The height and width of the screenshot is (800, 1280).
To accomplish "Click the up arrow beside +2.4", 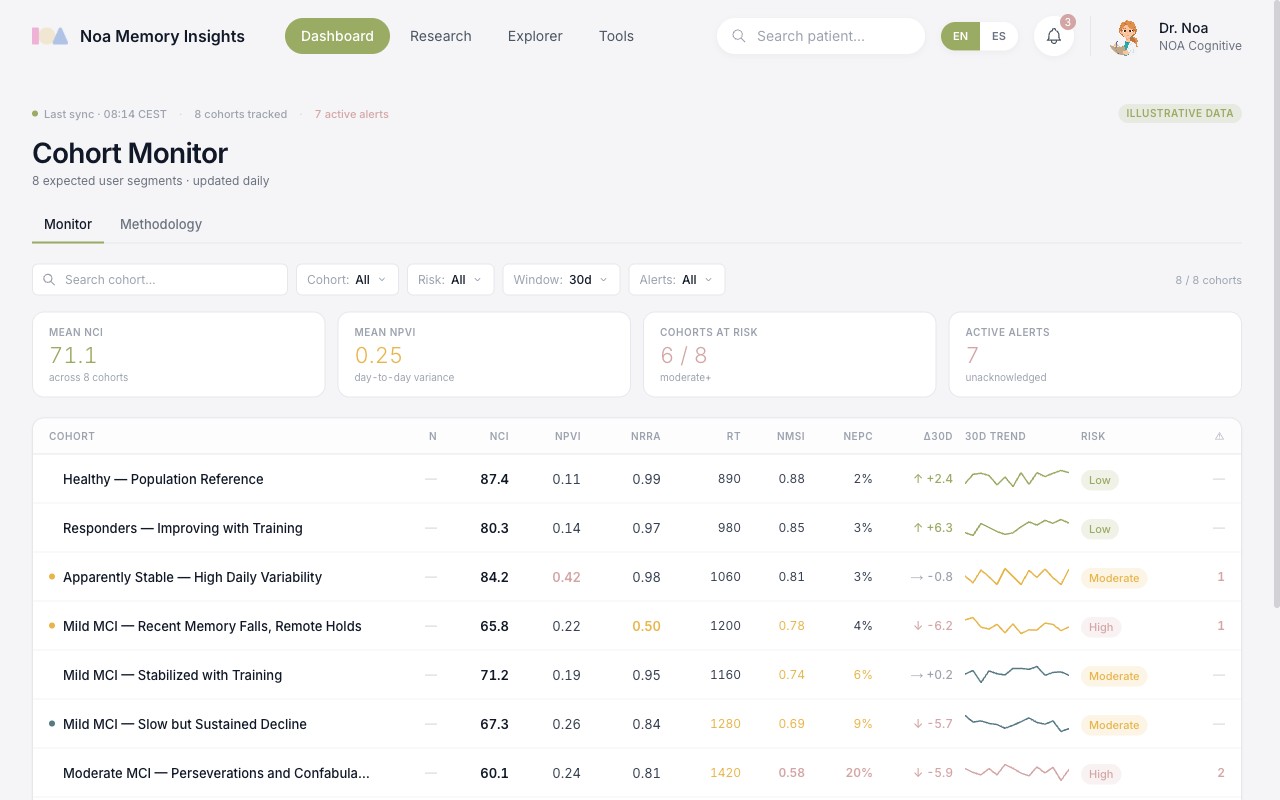I will (917, 479).
